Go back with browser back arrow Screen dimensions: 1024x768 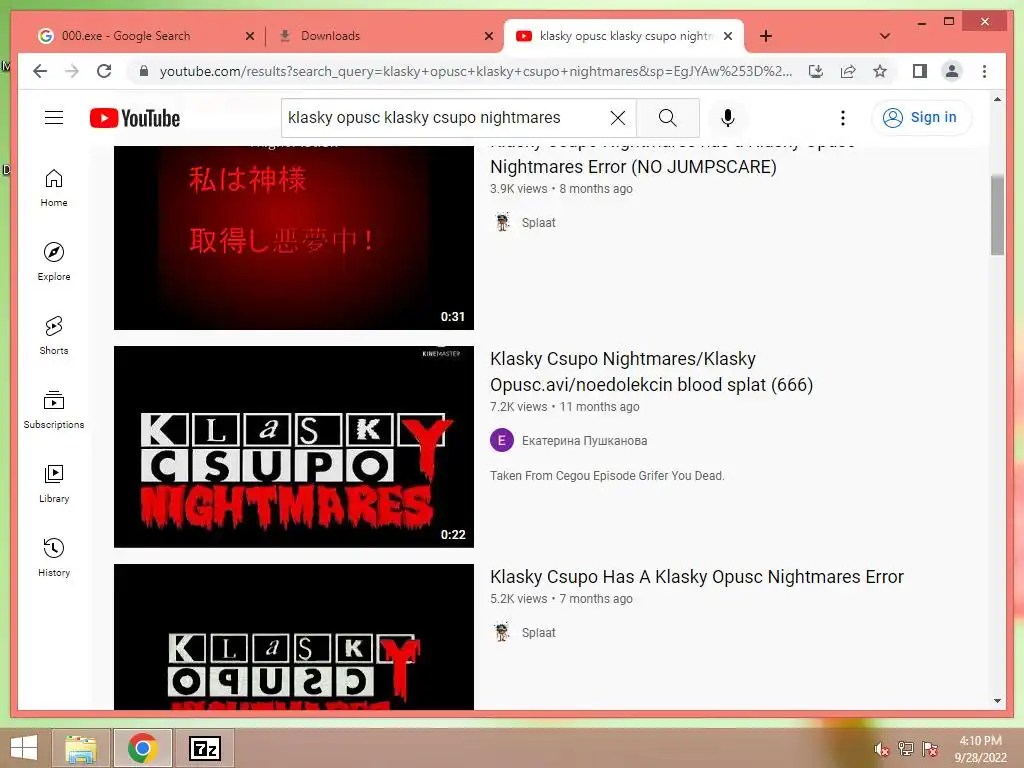pos(40,71)
